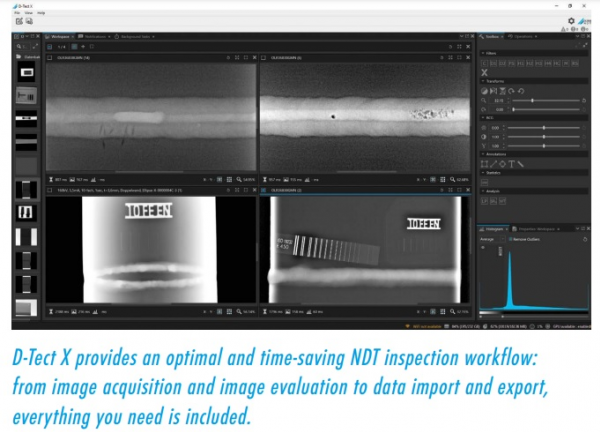The width and height of the screenshot is (600, 432).
Task: Select the second analysis tool icon
Action: 493,201
